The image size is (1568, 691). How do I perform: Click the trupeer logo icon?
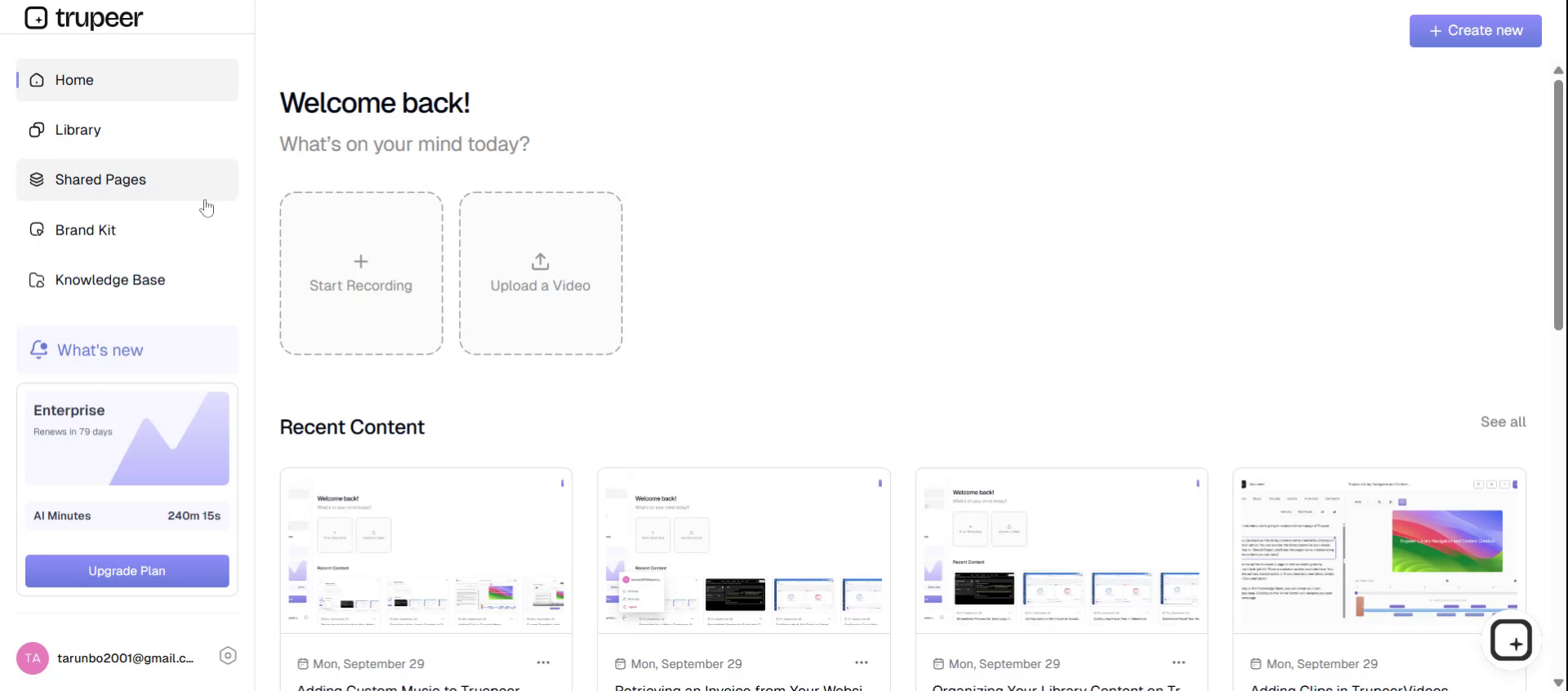coord(36,17)
